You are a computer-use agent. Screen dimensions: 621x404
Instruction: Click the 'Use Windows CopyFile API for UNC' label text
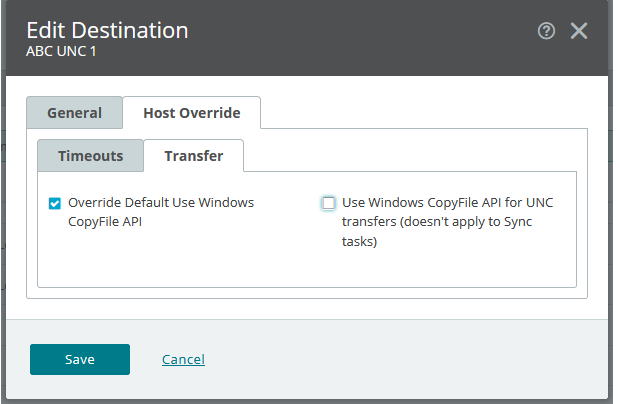point(447,202)
